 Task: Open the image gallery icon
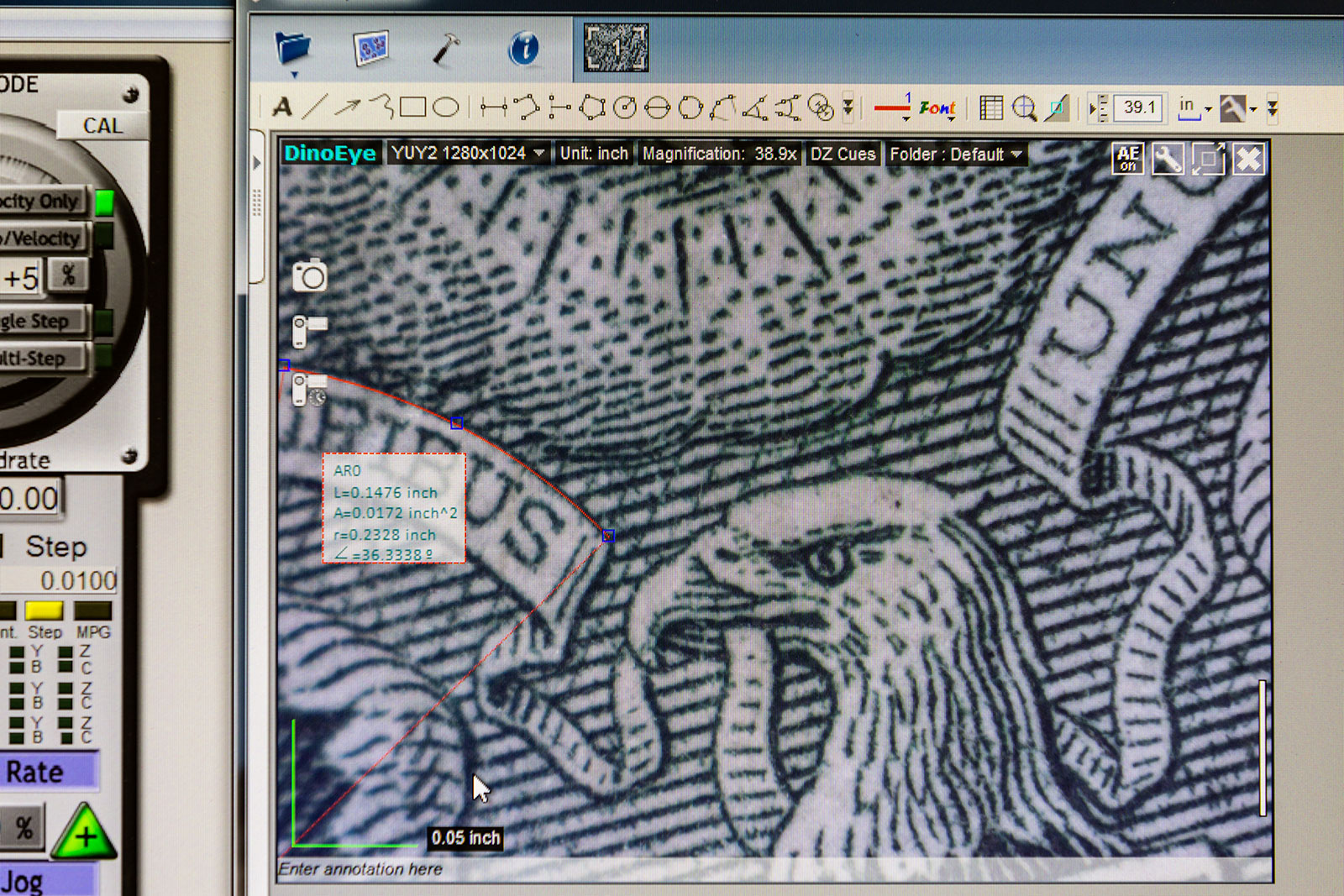point(370,48)
